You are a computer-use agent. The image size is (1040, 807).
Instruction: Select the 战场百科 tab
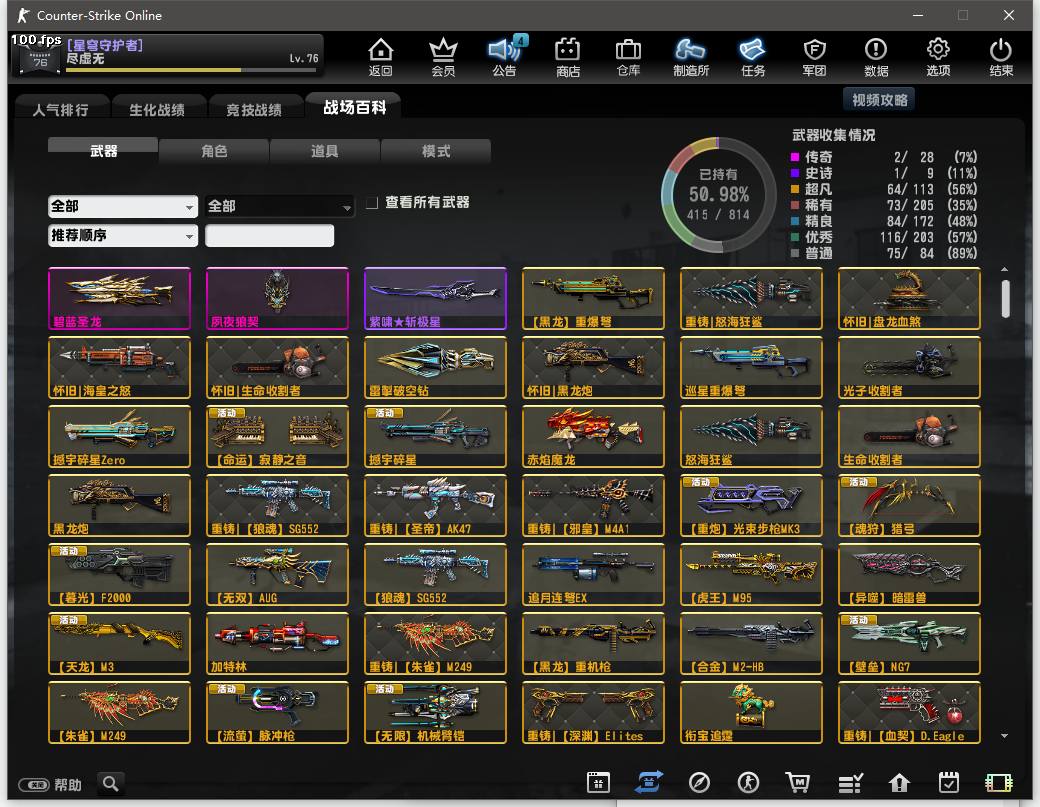click(x=354, y=107)
